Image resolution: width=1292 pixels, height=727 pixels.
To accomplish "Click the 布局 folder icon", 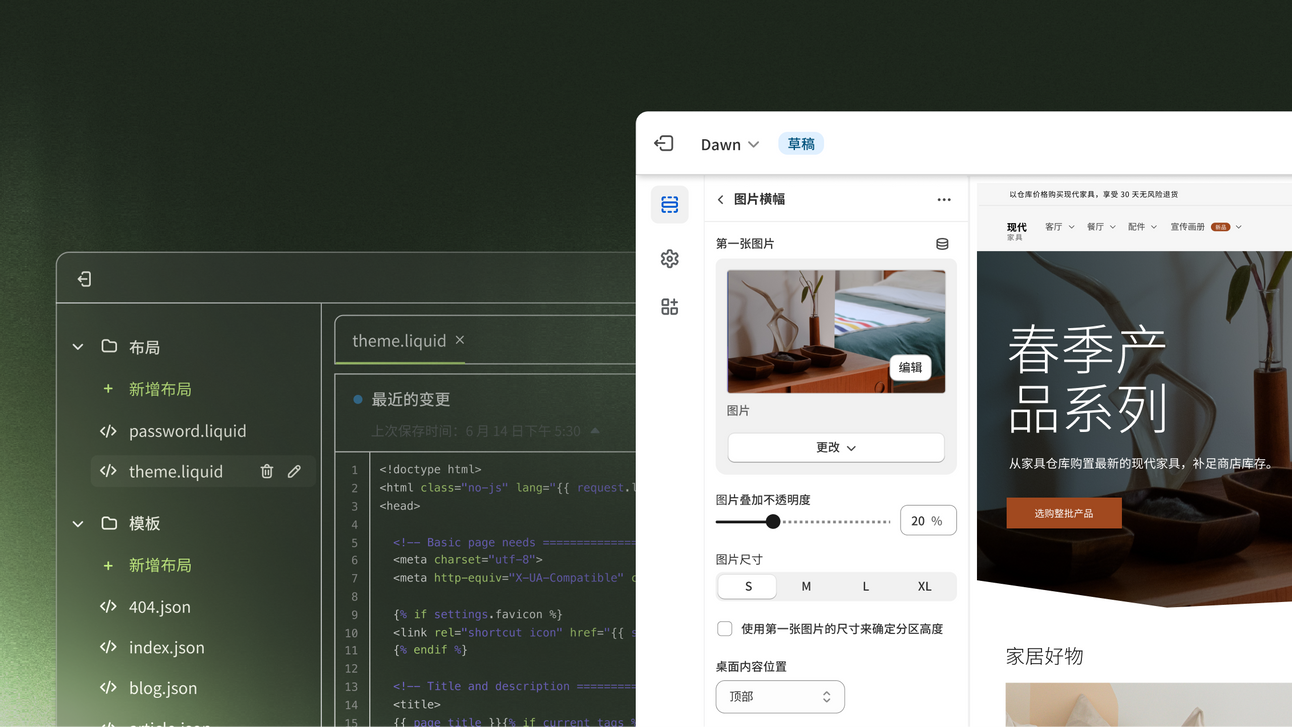I will click(x=109, y=346).
